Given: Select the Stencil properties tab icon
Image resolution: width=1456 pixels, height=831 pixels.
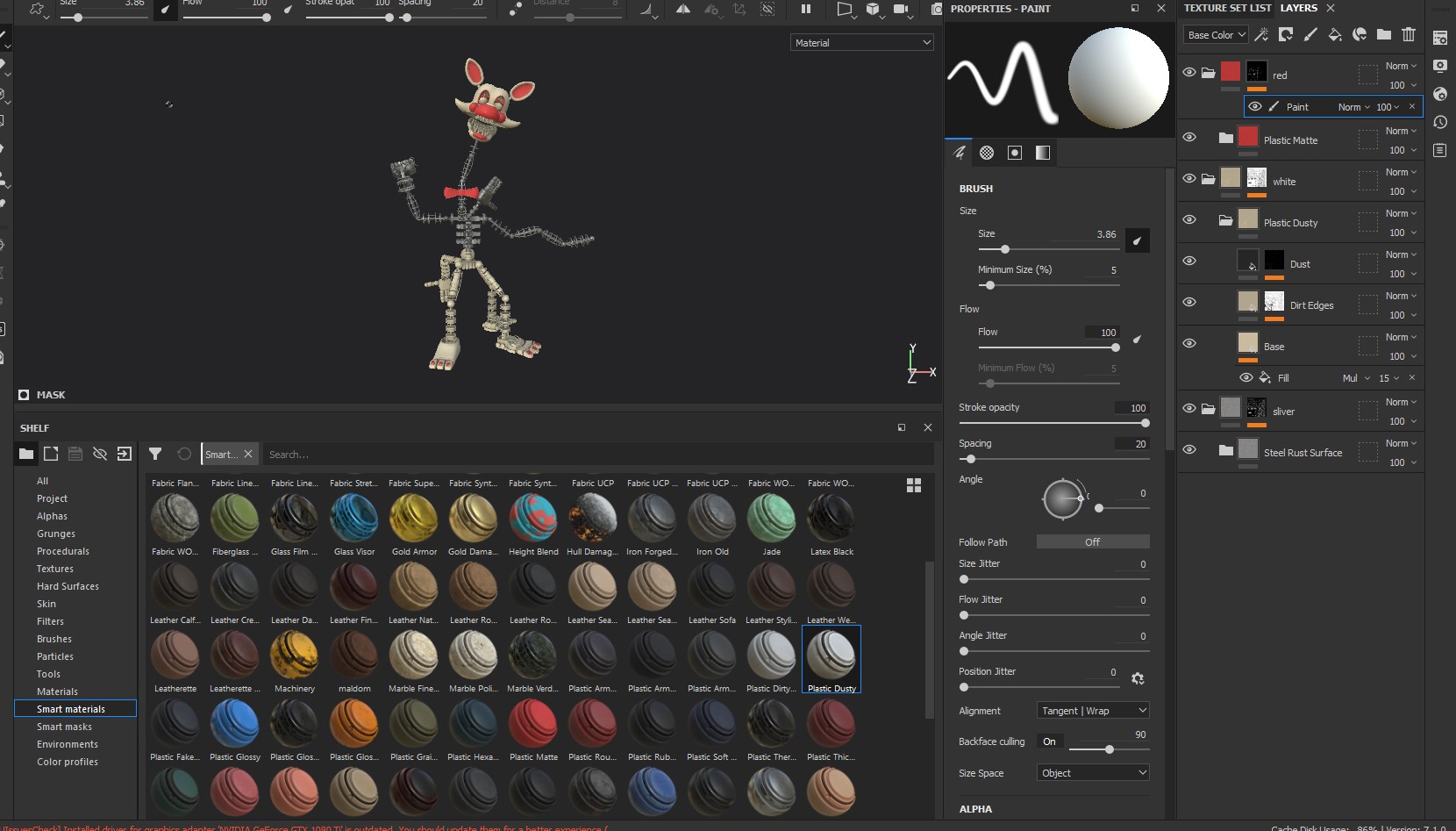Looking at the screenshot, I should click(x=1015, y=153).
